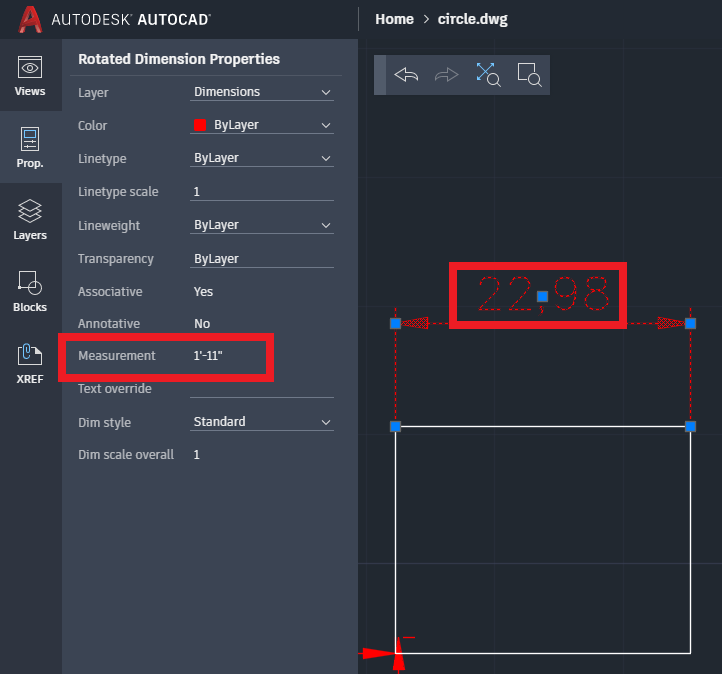The width and height of the screenshot is (722, 674).
Task: Open the Blocks panel
Action: pos(30,291)
